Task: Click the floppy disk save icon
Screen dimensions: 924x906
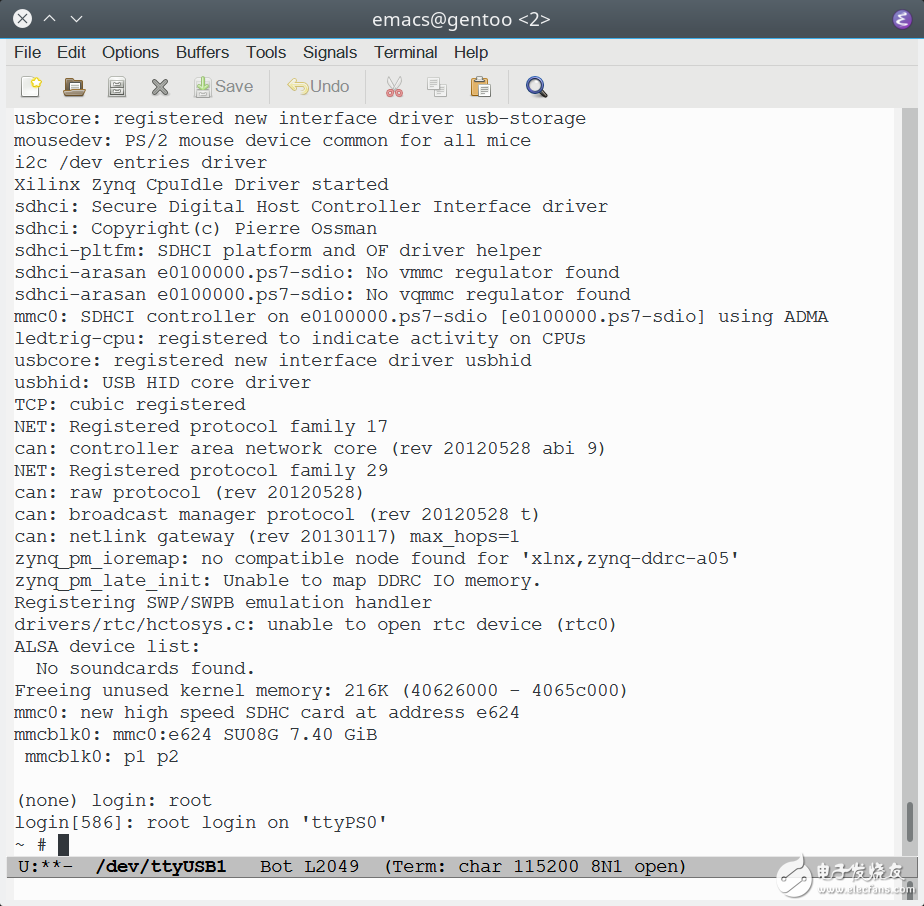Action: click(x=116, y=87)
